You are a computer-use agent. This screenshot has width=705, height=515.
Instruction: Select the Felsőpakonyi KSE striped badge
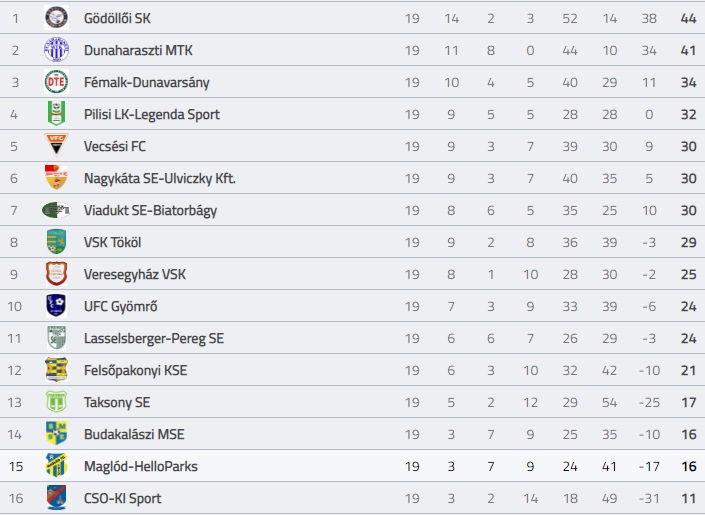point(57,370)
